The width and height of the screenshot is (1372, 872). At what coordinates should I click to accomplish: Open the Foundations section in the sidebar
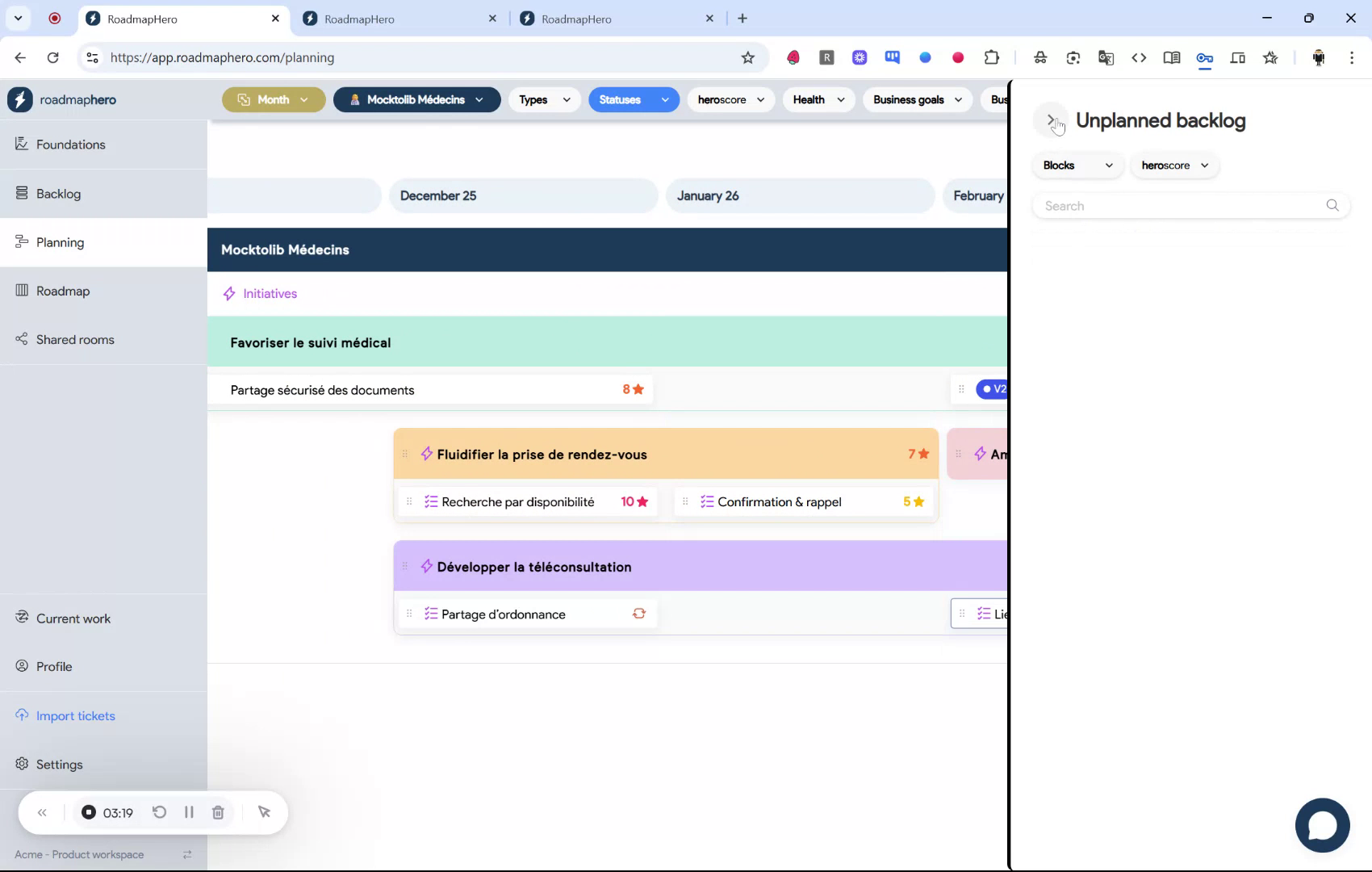pyautogui.click(x=70, y=145)
